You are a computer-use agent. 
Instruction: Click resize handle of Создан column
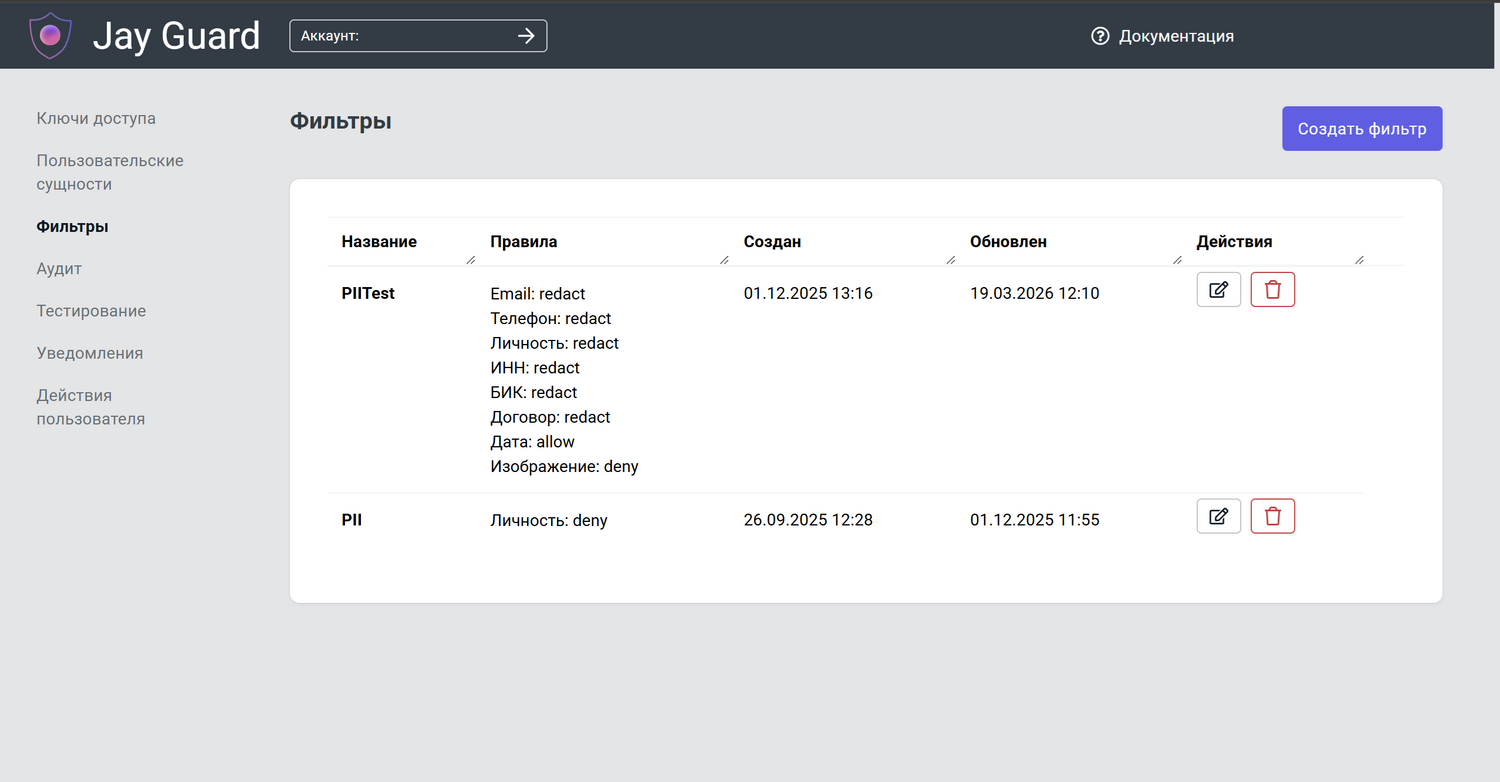950,260
